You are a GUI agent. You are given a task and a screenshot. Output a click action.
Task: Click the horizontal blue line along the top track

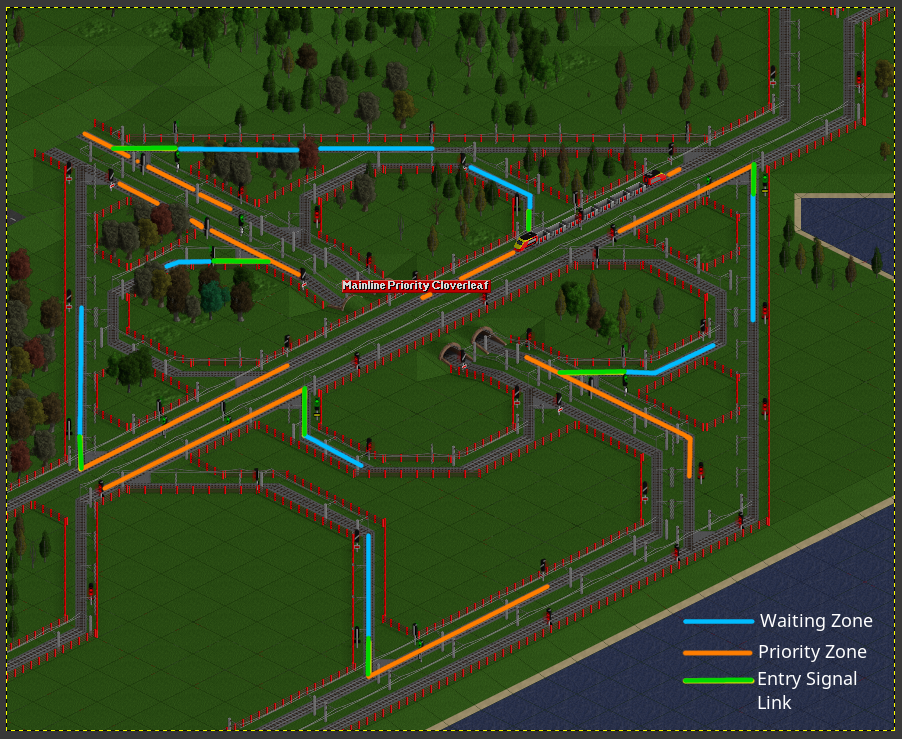[375, 148]
